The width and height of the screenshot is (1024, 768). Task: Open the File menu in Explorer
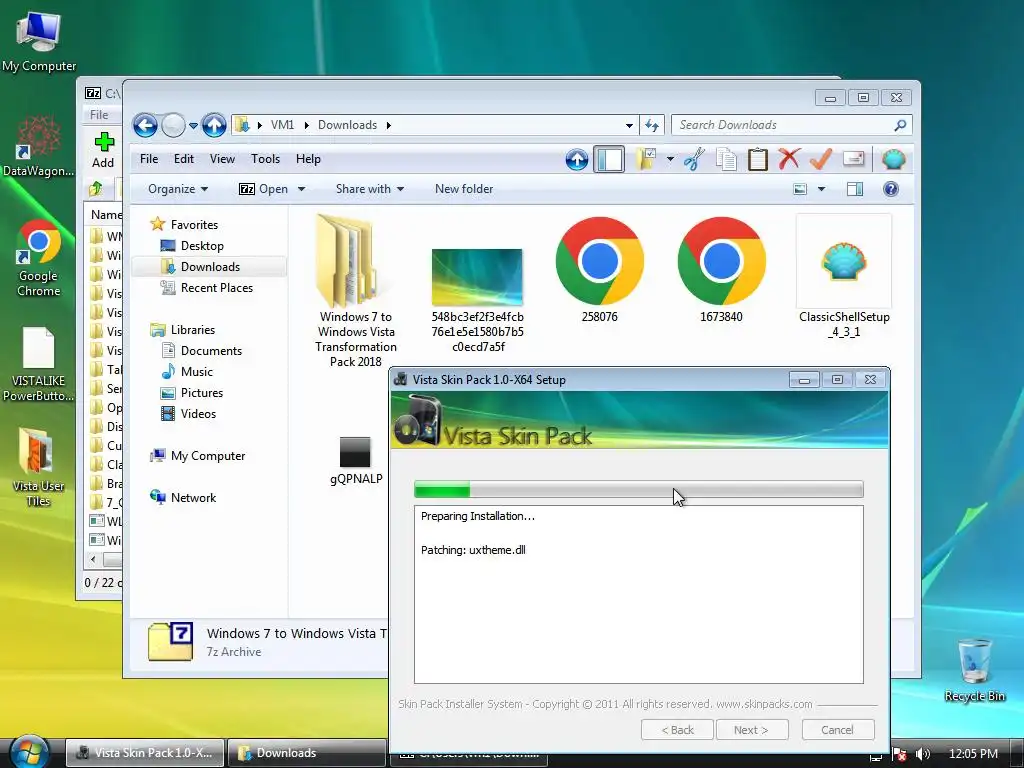[149, 159]
